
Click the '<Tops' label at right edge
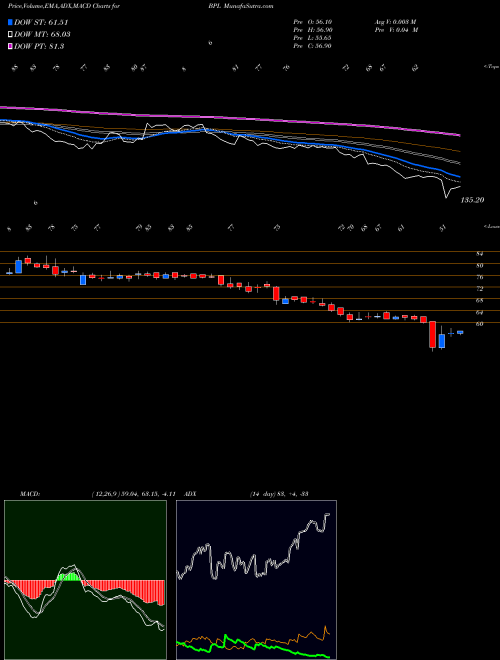491,67
